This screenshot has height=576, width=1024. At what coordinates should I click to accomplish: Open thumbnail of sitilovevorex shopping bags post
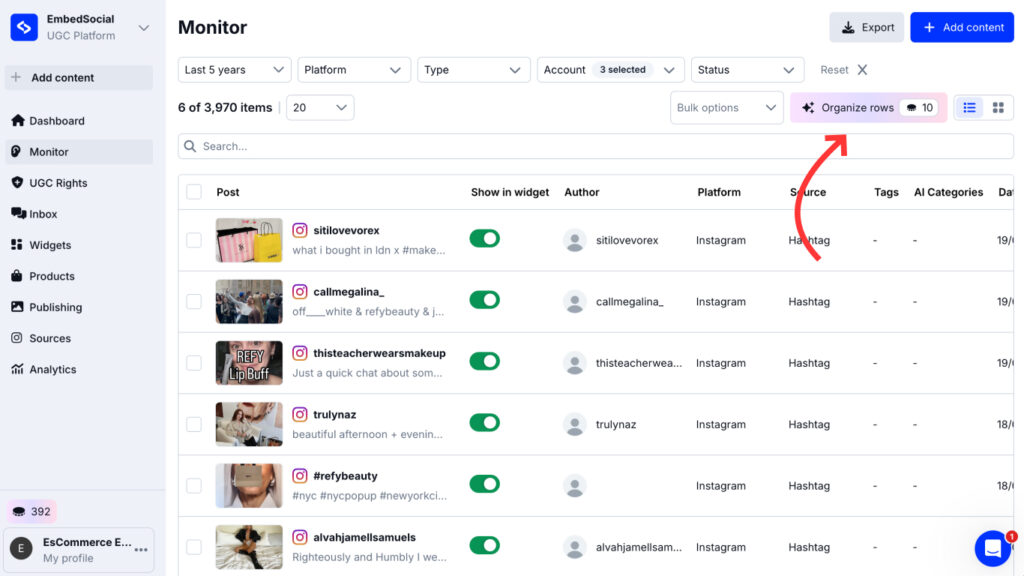click(x=249, y=240)
